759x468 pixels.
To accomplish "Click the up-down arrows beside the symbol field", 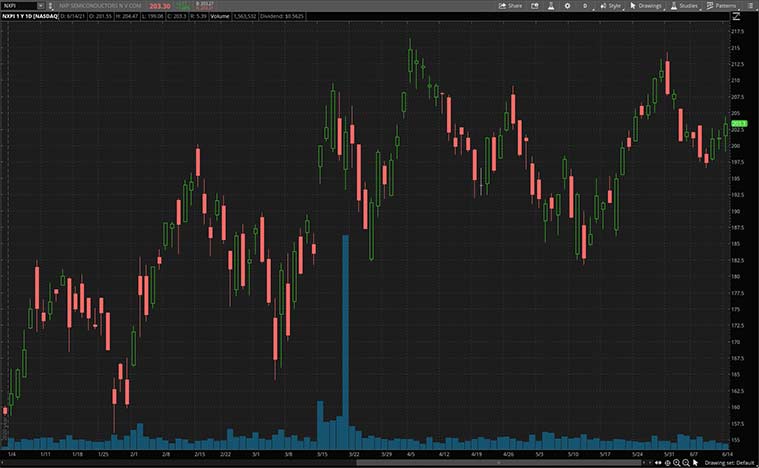I will point(50,5).
